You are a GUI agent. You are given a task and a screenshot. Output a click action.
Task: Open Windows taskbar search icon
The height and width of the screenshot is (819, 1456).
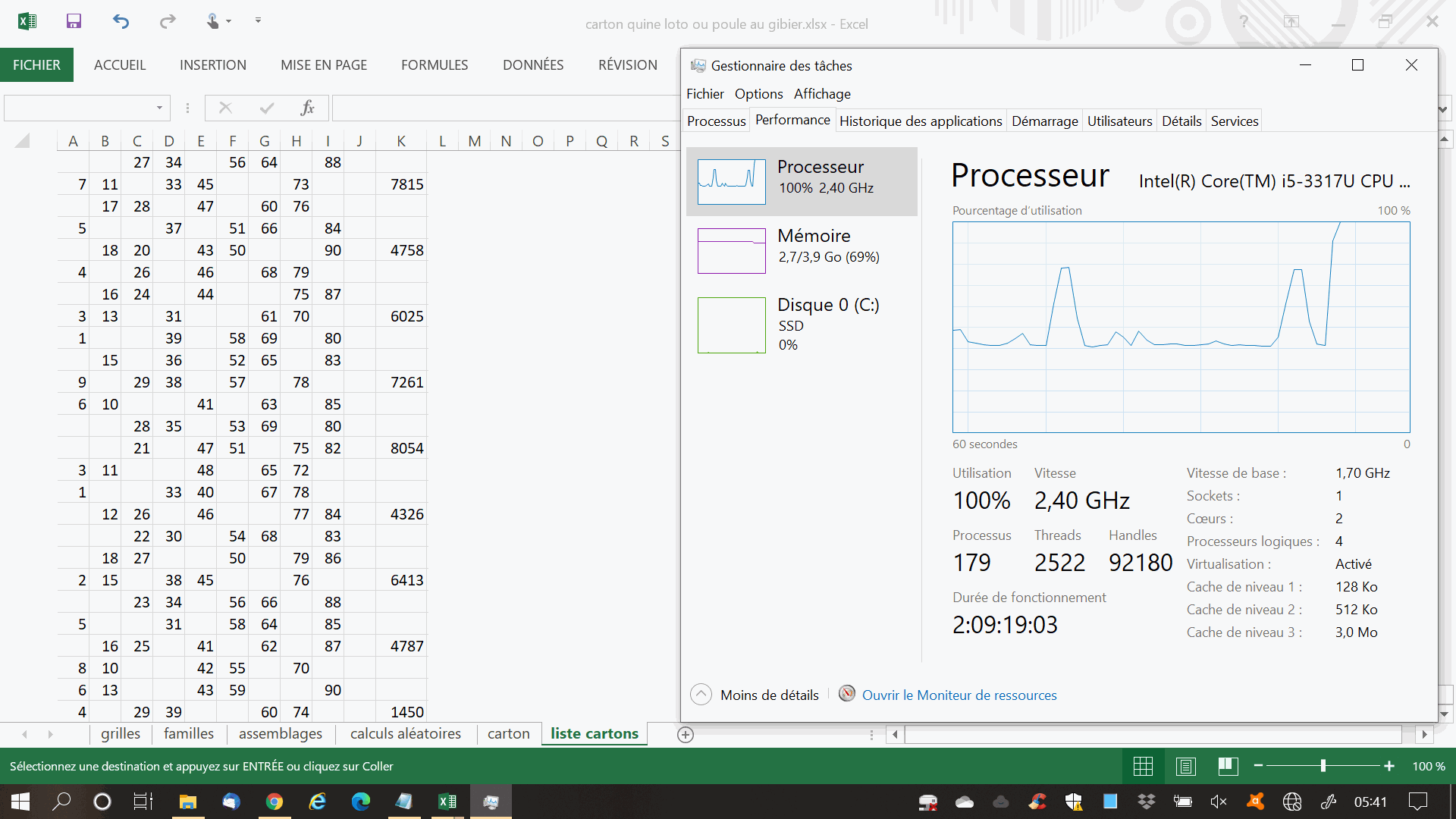(61, 802)
